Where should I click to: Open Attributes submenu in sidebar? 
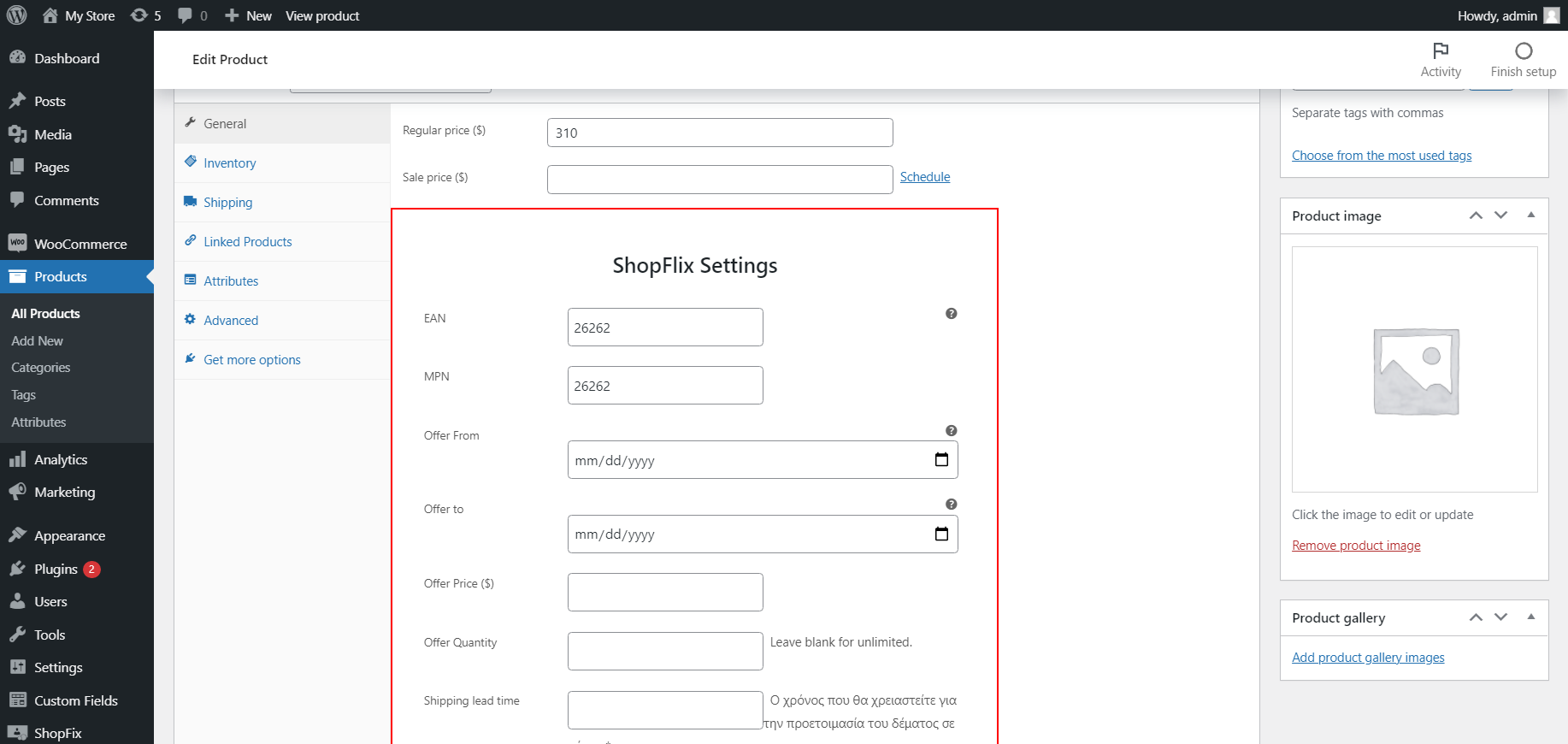click(38, 422)
